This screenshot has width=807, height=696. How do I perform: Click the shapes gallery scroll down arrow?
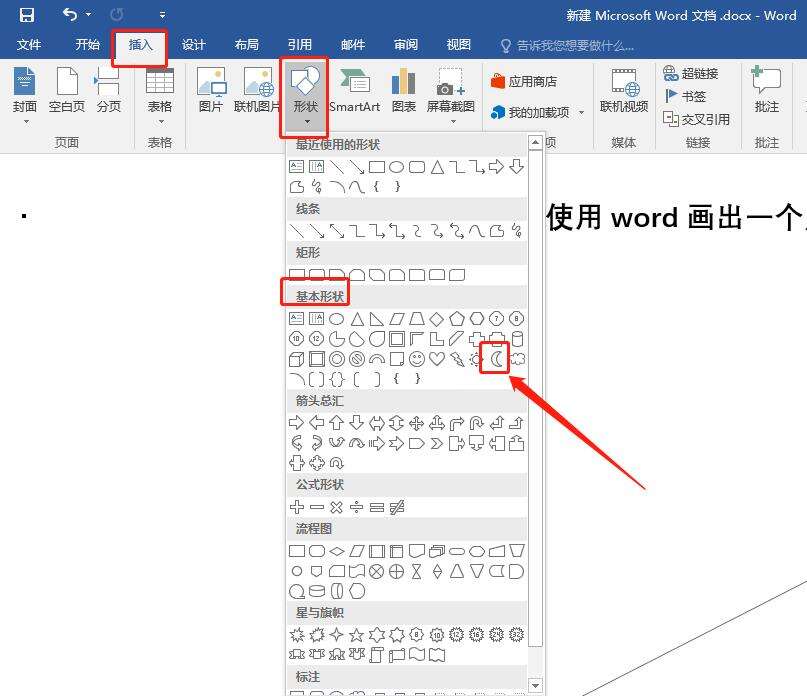click(x=535, y=686)
